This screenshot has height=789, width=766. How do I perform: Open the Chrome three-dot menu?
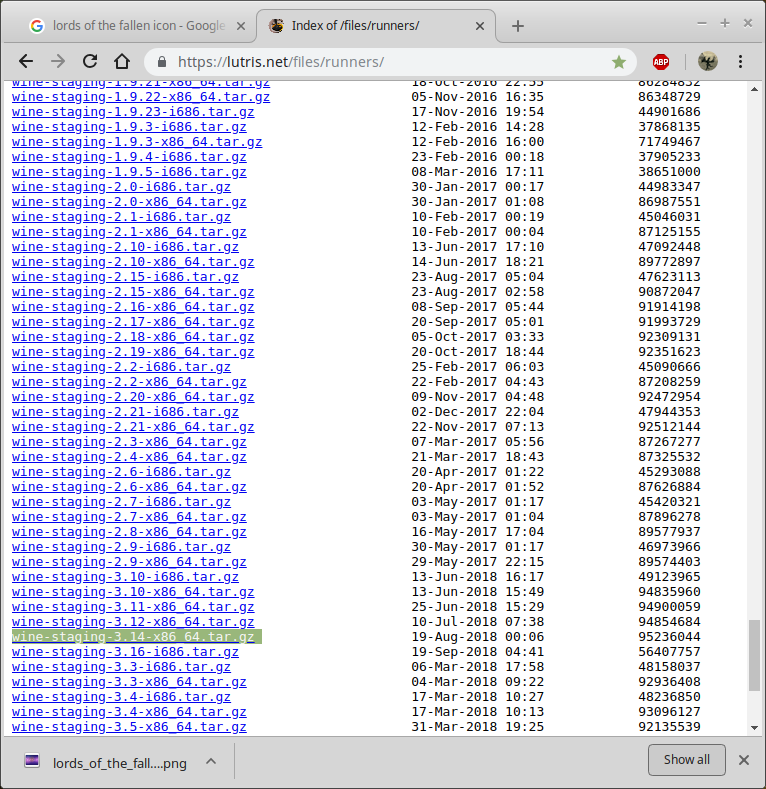(x=740, y=62)
